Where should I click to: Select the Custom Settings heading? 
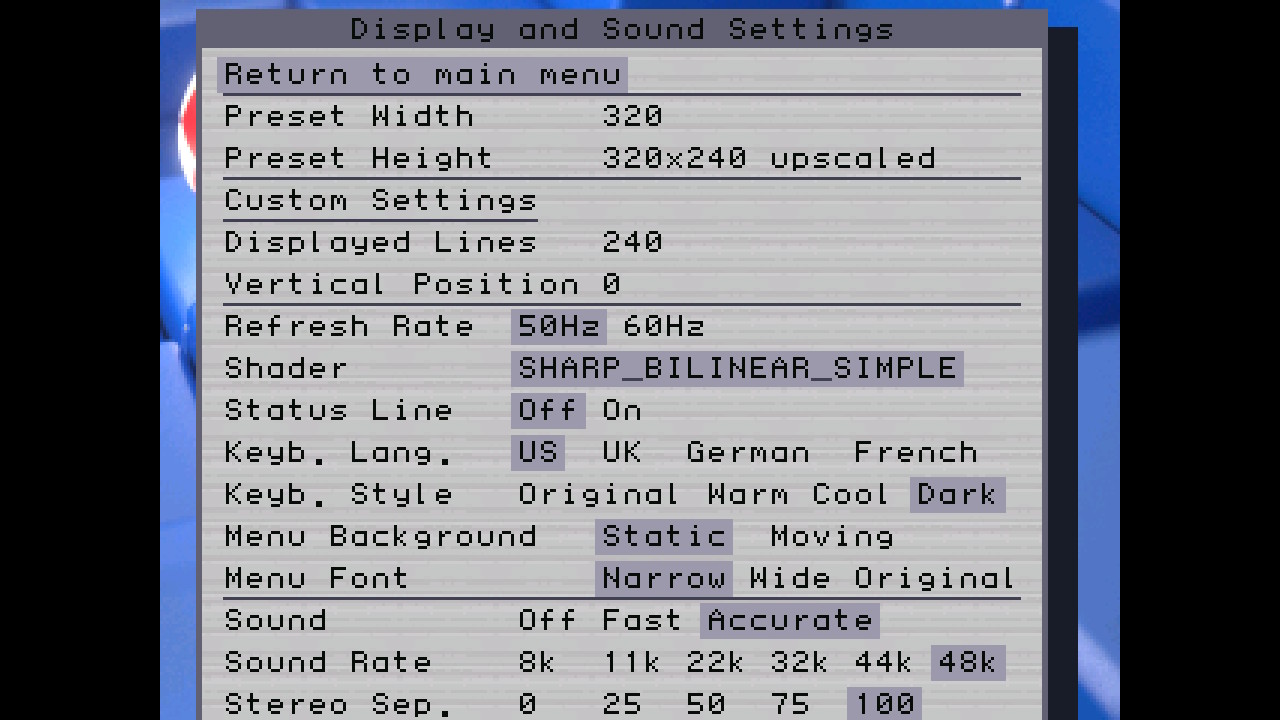tap(380, 200)
